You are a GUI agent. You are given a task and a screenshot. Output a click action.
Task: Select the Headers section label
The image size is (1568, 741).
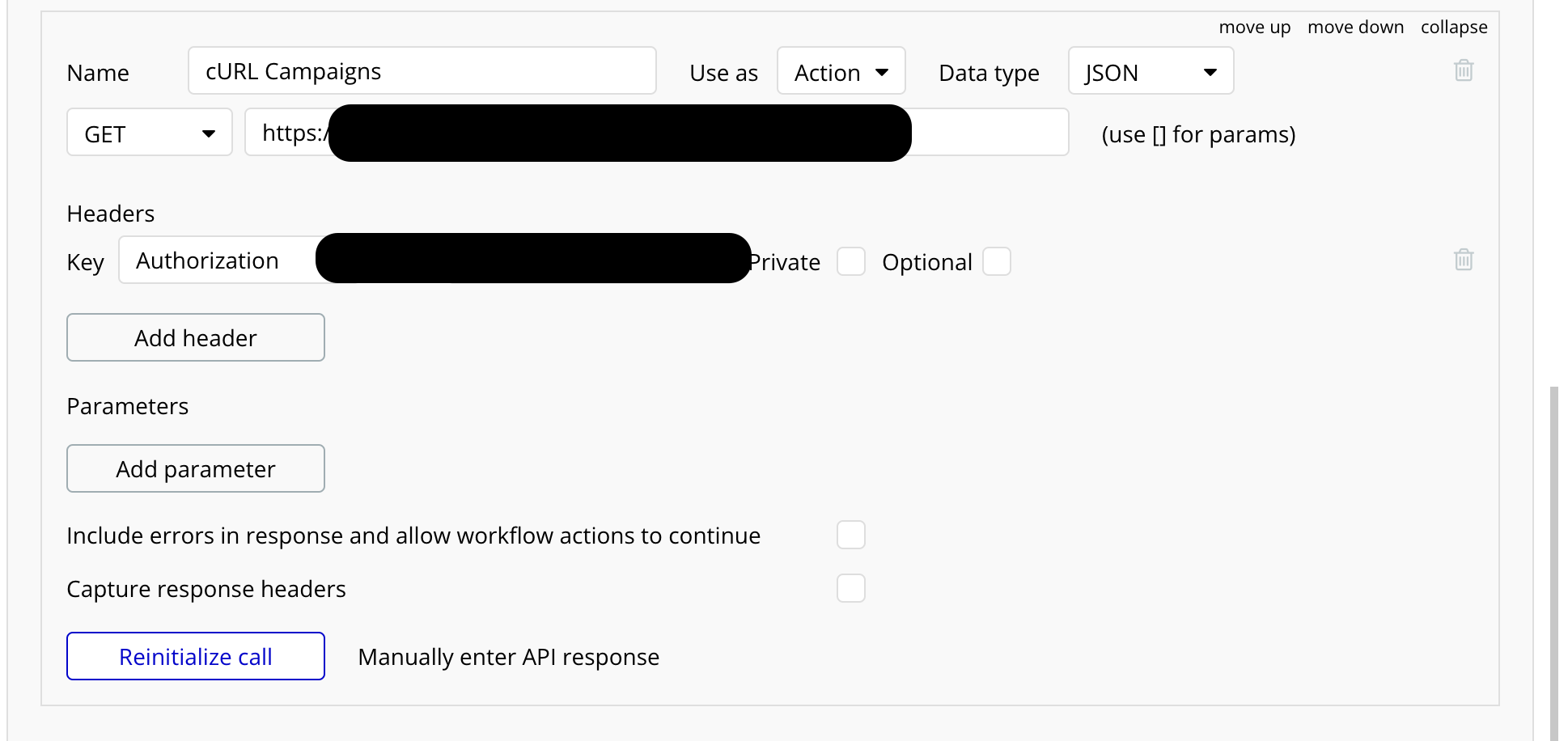point(111,214)
